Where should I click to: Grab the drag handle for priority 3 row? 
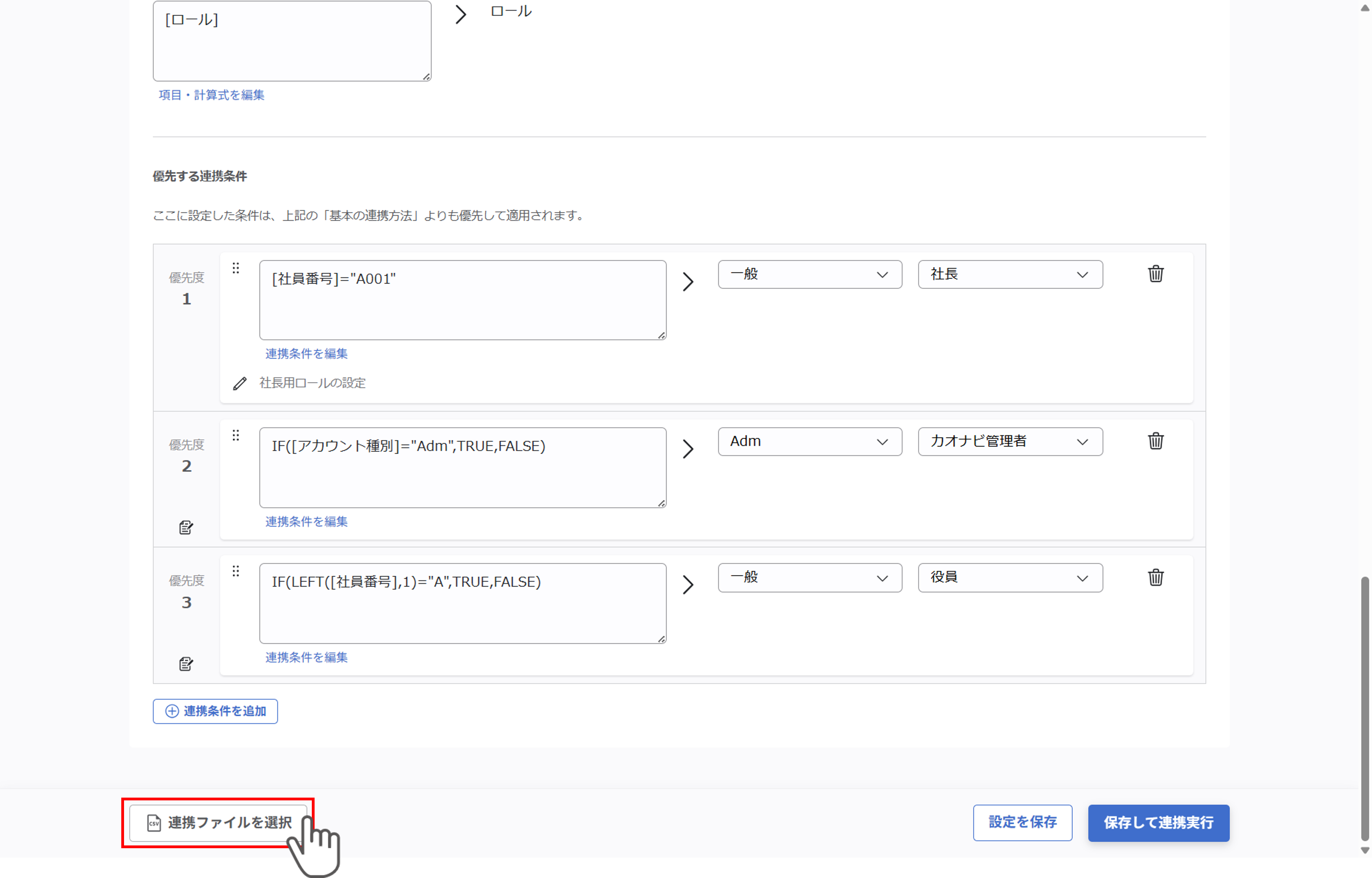pos(235,571)
